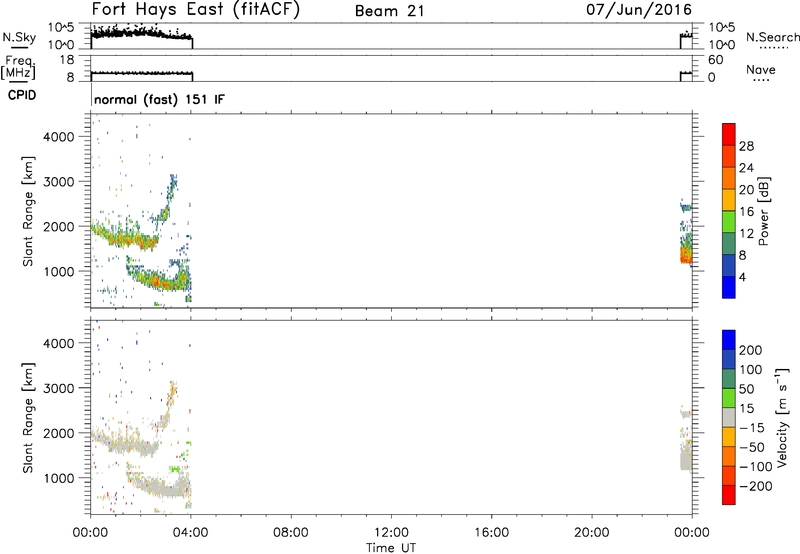This screenshot has height=554, width=800.
Task: Click the '18' frequency axis tick
Action: (x=66, y=60)
